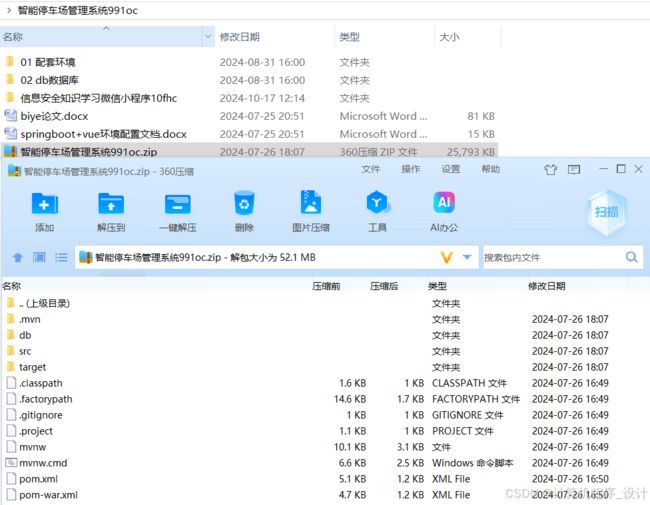Open the skin (shirt) icon in 360压缩 title bar
This screenshot has width=650, height=505.
(551, 170)
